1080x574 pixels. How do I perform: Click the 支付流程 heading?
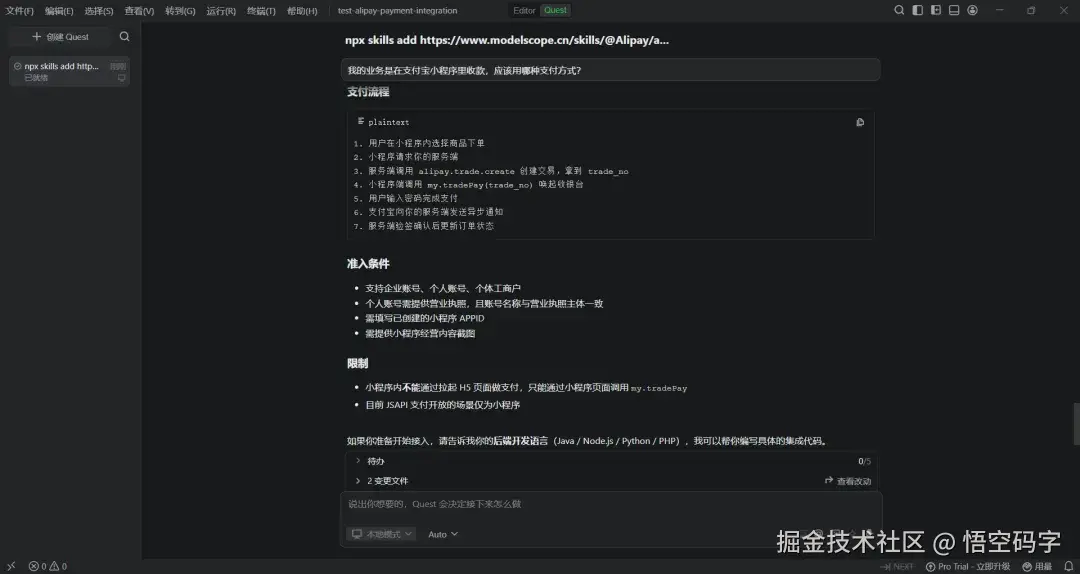pyautogui.click(x=368, y=92)
